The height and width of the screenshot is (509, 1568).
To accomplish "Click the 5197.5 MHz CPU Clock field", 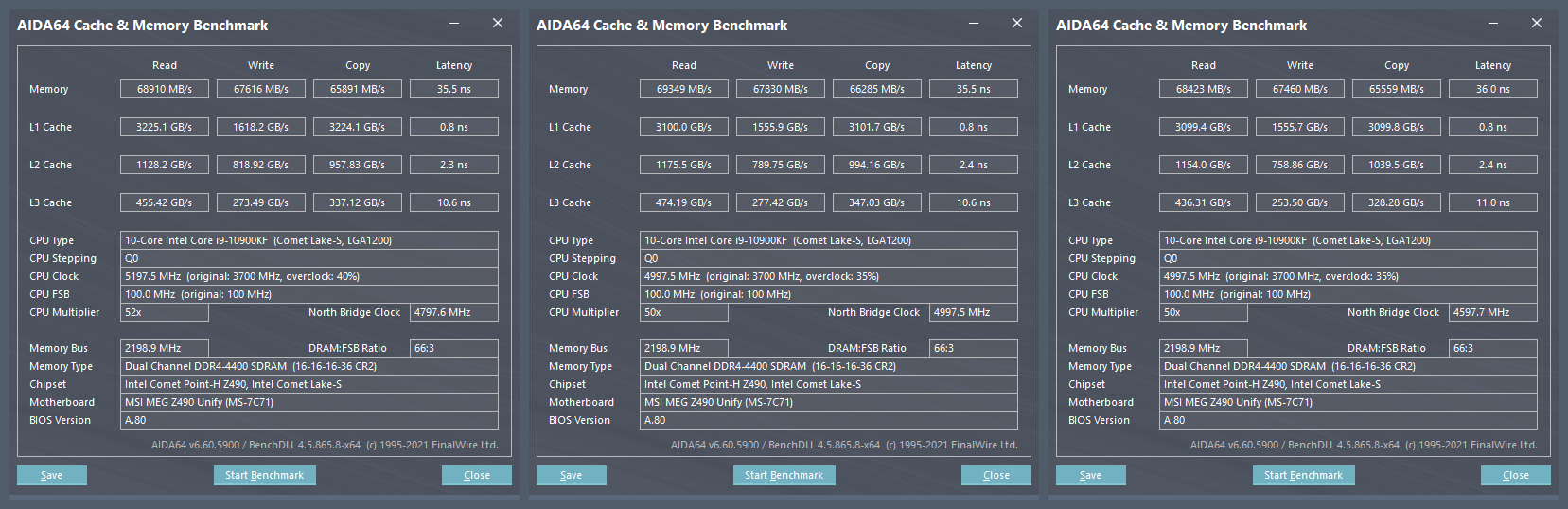I will 309,276.
